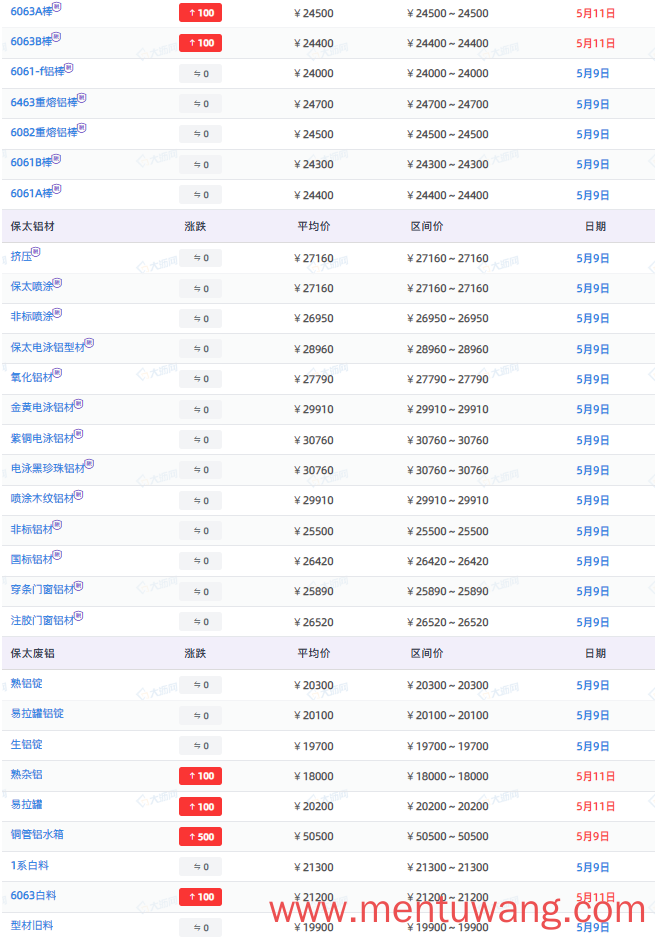
Task: Click the superscript icon next to 6063B棒
Action: 57,37
